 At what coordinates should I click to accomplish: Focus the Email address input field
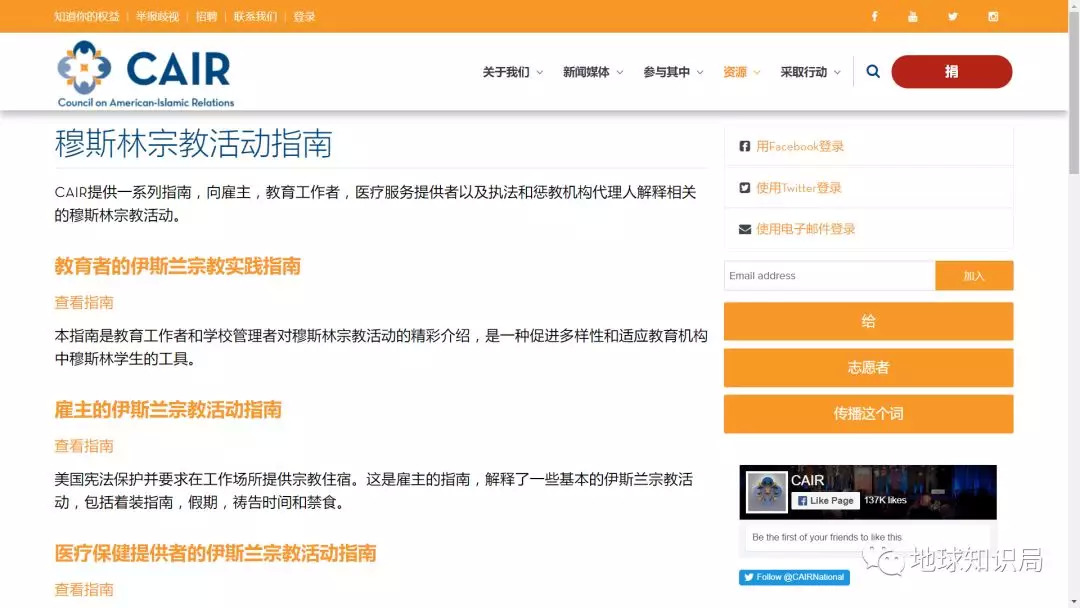[x=829, y=275]
